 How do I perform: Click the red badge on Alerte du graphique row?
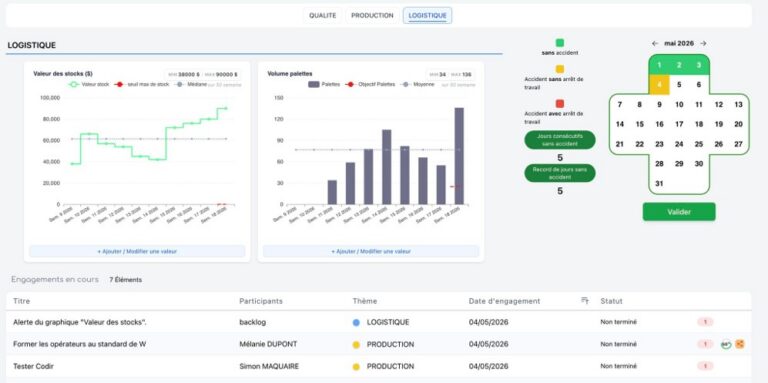705,322
